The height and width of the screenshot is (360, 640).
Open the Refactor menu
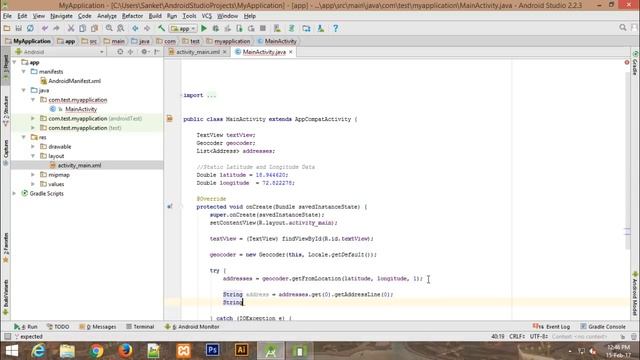point(132,16)
